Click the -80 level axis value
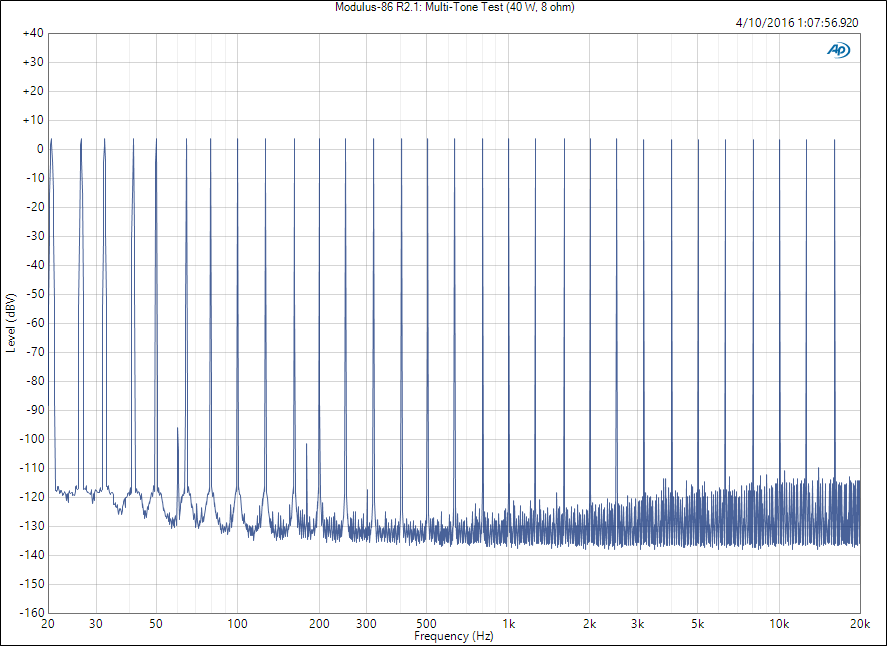 35,381
